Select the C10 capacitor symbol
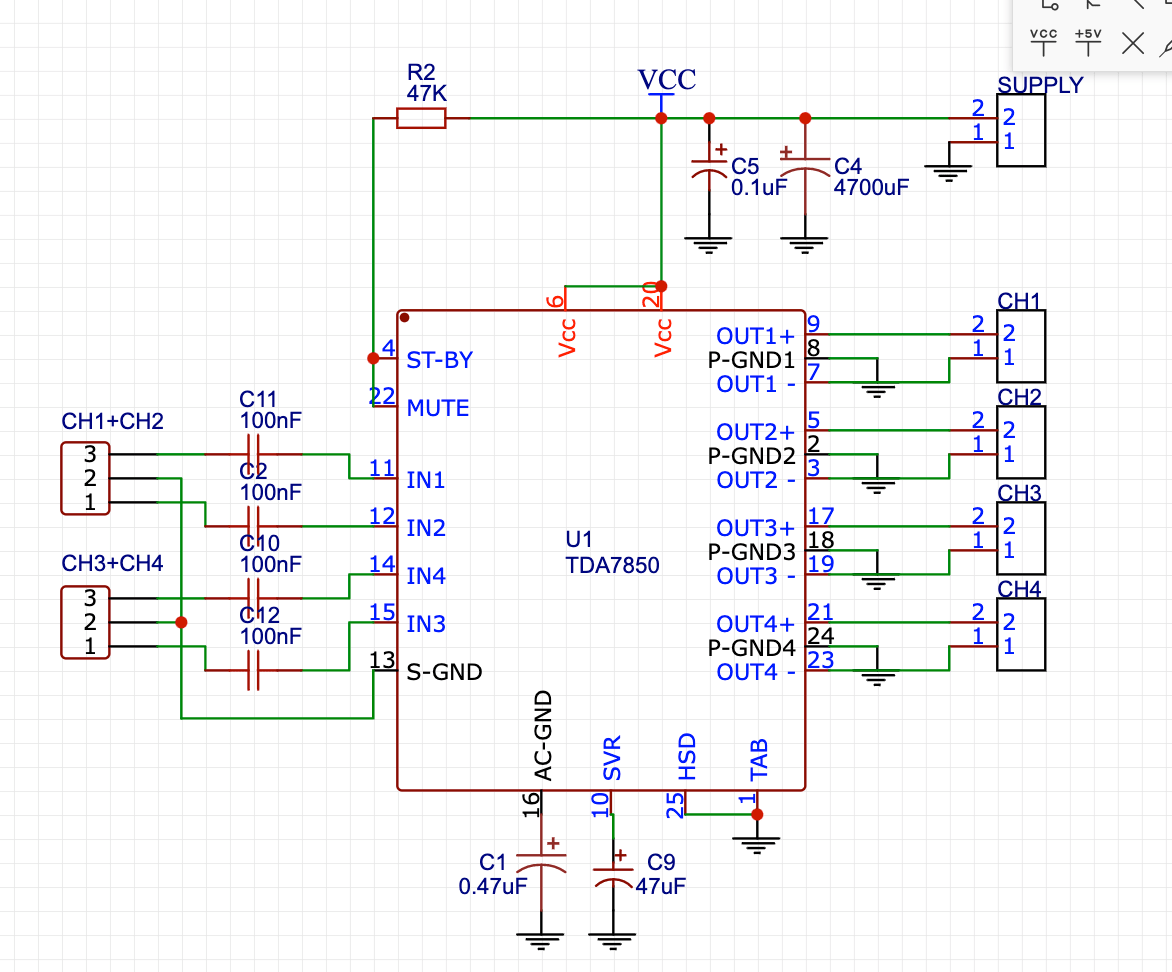 253,598
